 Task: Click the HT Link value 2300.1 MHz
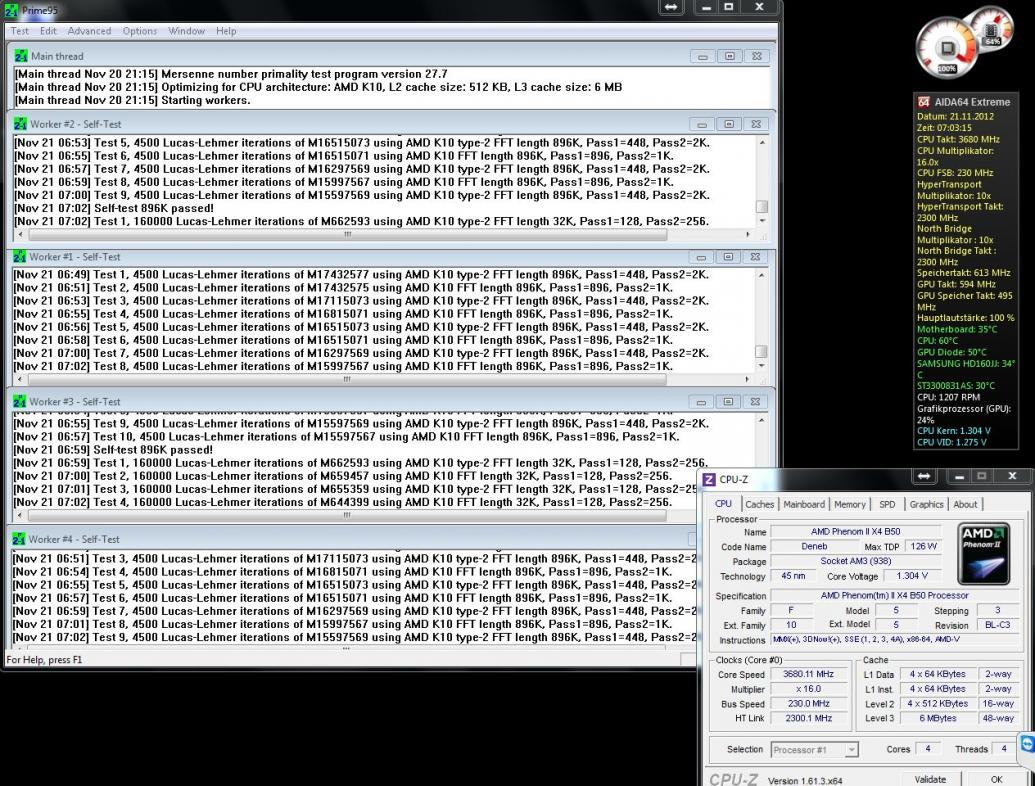pyautogui.click(x=809, y=718)
